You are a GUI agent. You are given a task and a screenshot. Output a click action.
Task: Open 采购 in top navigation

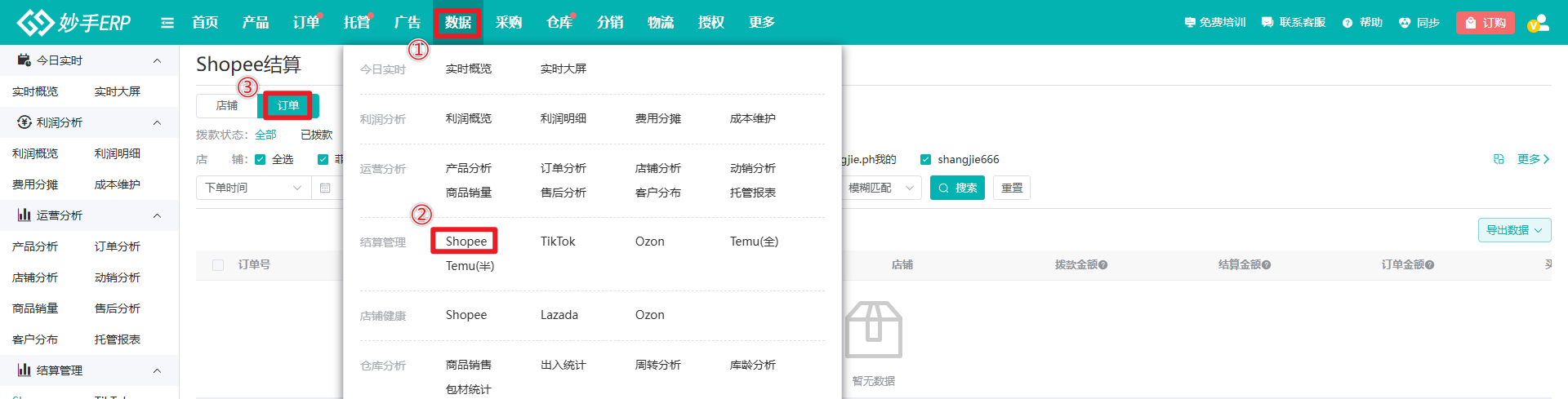[x=509, y=23]
